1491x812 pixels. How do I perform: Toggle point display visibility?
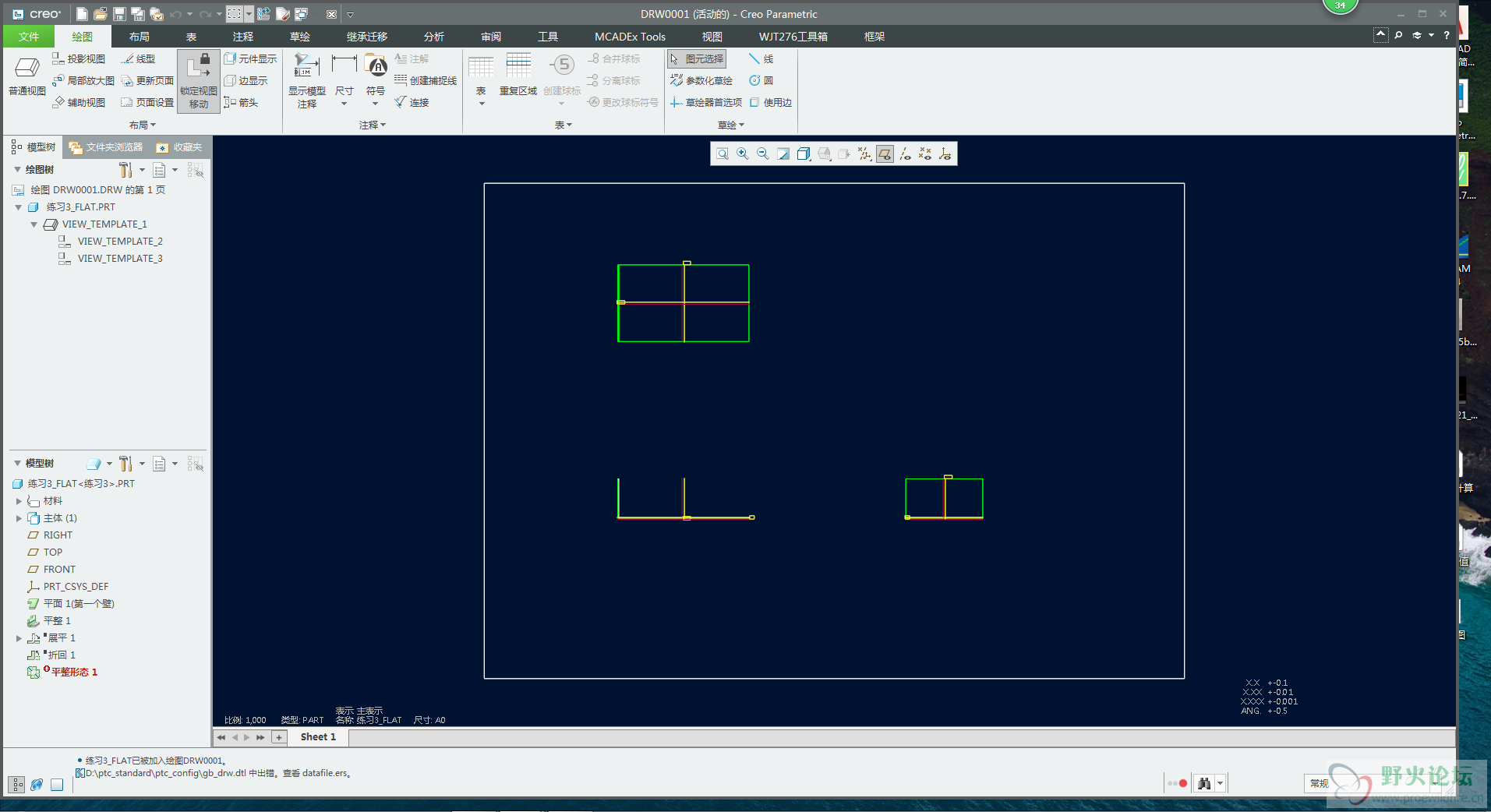925,154
